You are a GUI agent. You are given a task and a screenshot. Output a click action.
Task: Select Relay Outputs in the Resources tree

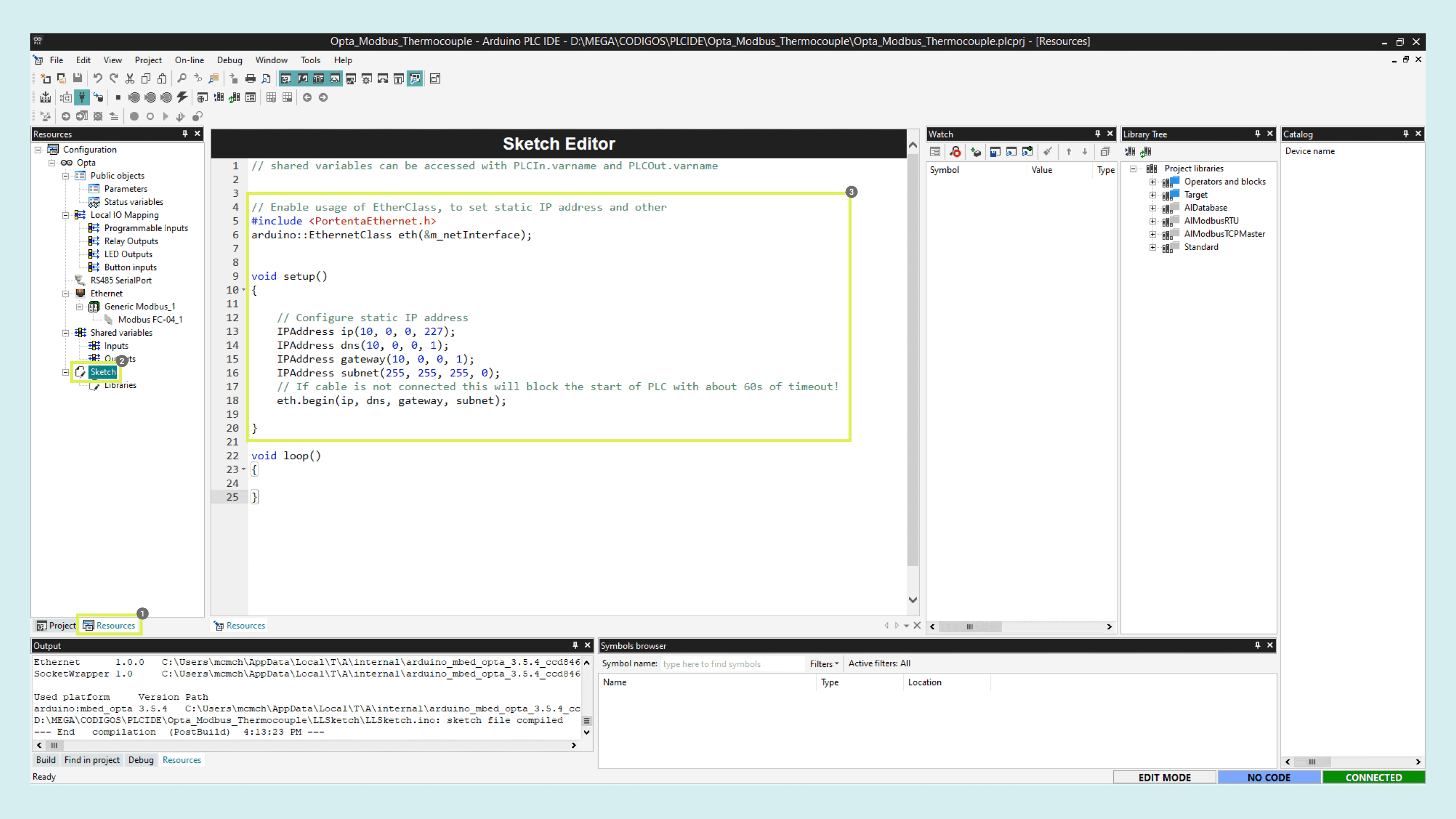pyautogui.click(x=130, y=241)
